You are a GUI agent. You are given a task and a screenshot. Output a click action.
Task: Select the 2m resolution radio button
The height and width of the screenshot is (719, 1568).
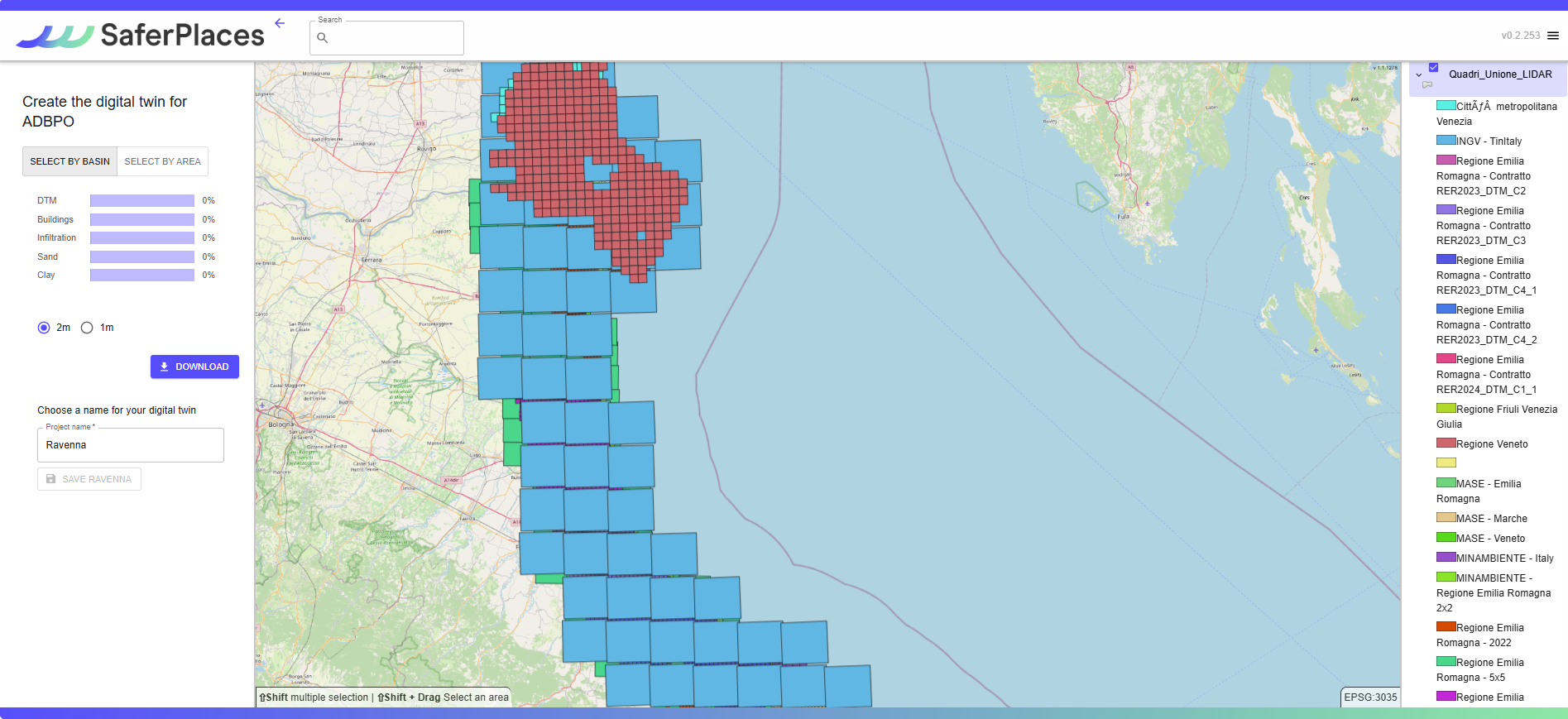point(44,328)
